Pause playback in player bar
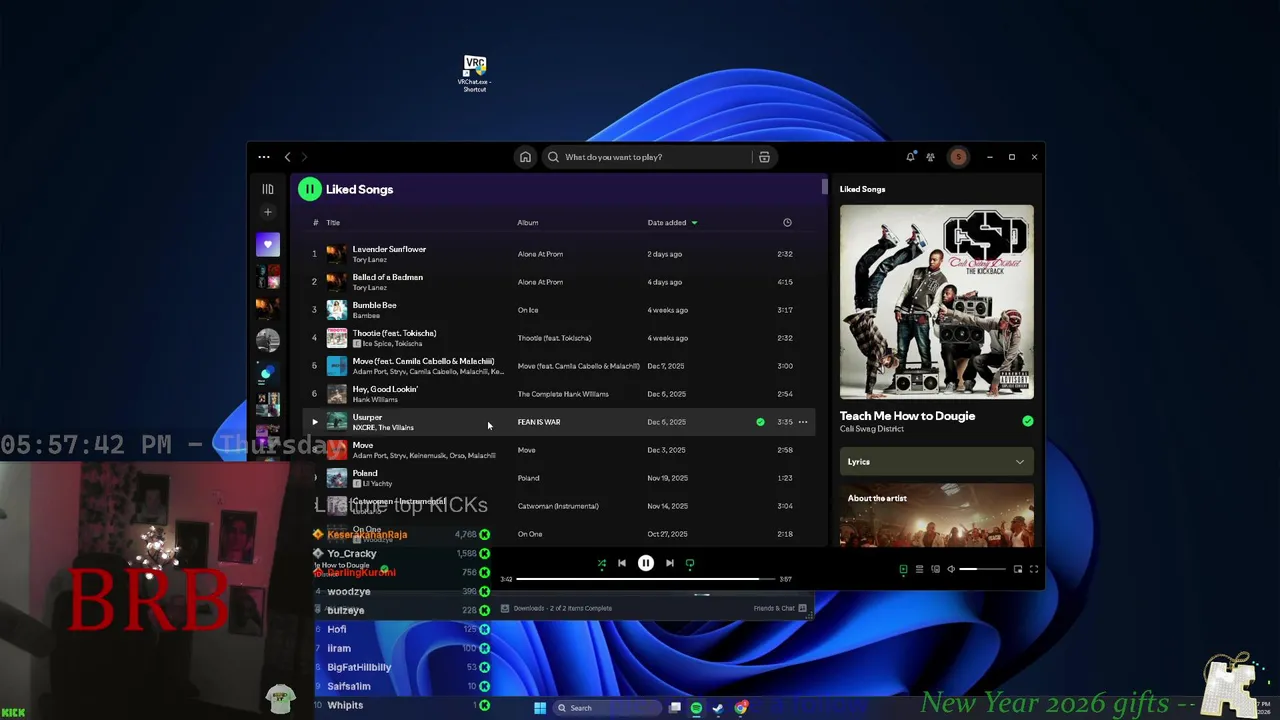Screen dimensions: 1280x720 click(646, 564)
